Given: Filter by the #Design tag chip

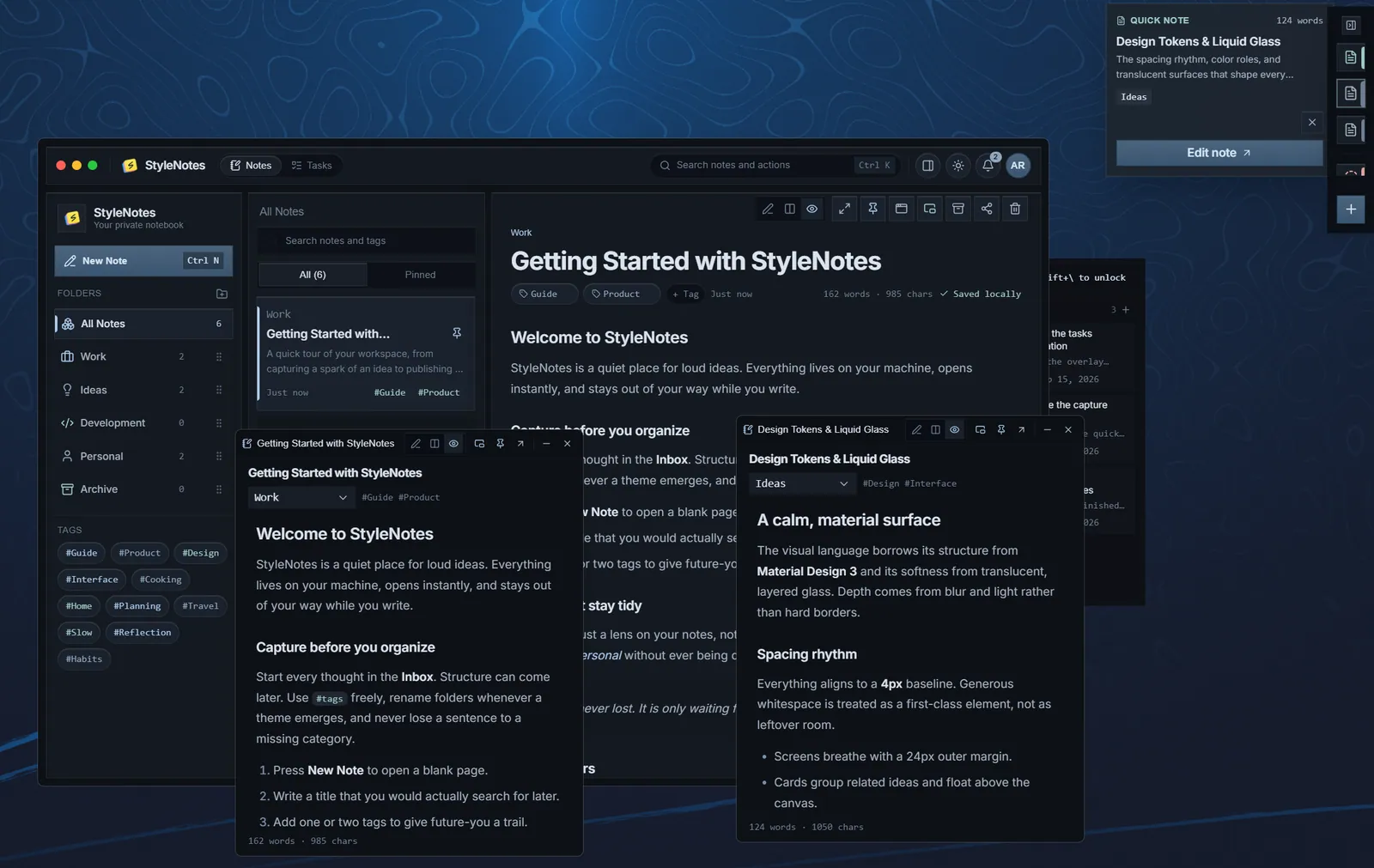Looking at the screenshot, I should tap(200, 553).
